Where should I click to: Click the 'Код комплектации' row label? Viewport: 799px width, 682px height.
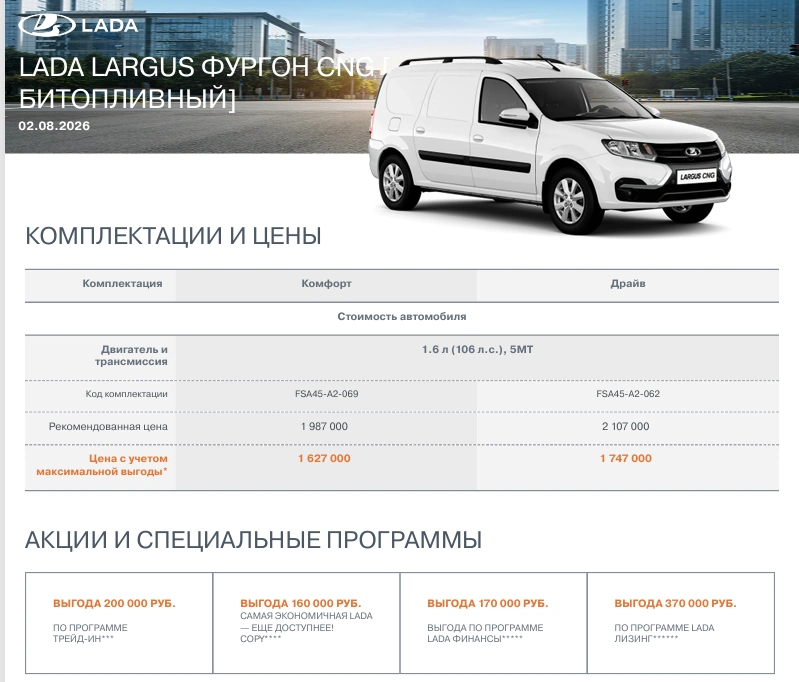pos(126,394)
